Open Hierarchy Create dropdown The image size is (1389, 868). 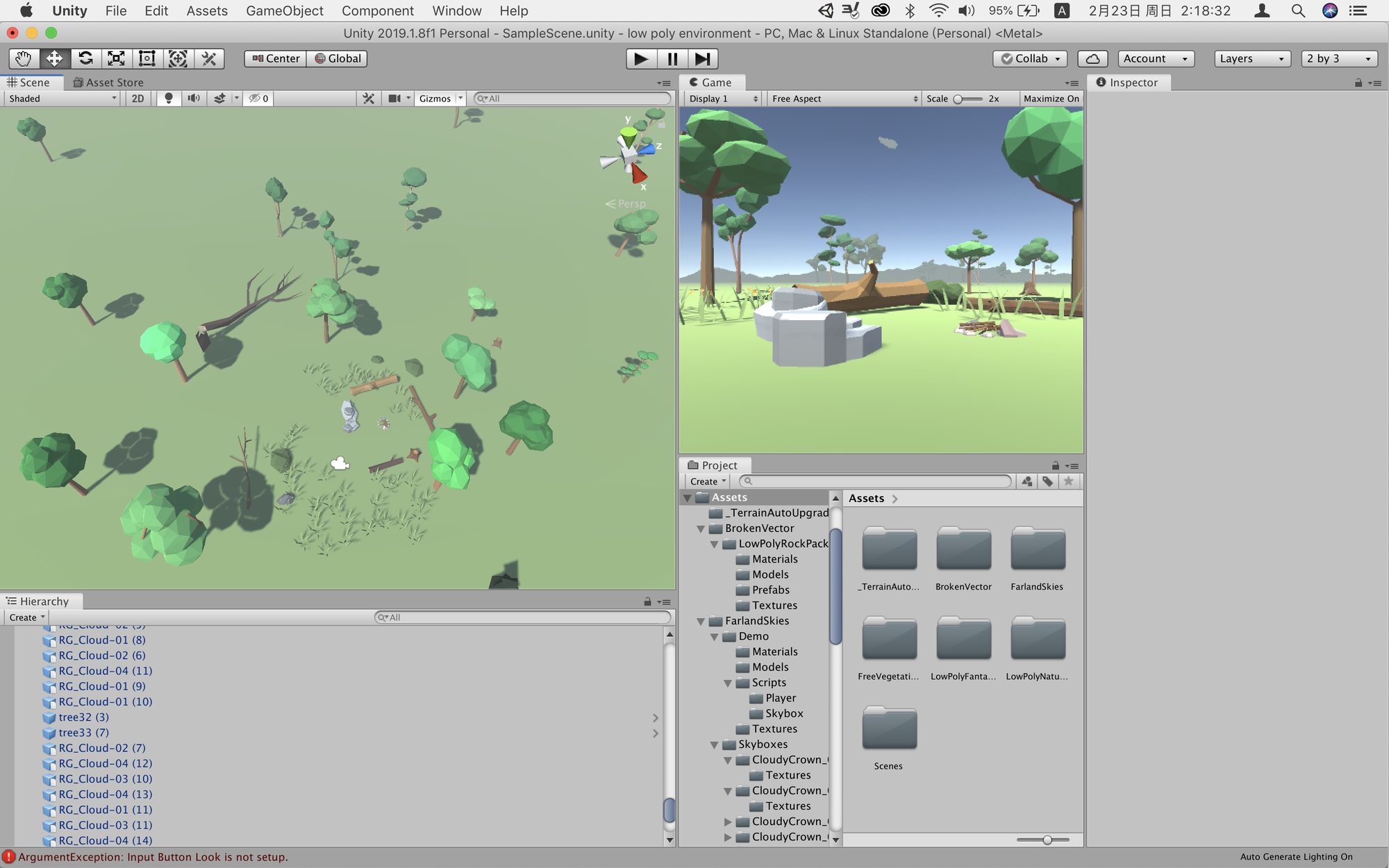(x=26, y=617)
